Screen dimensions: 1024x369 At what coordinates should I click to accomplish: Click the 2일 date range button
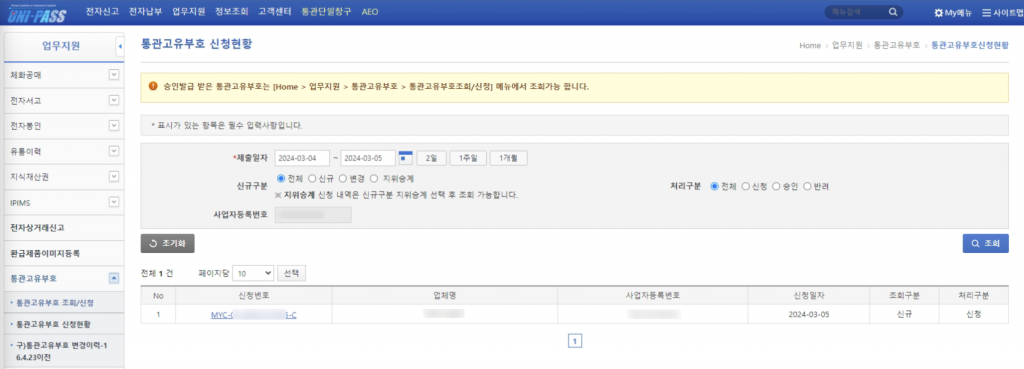pyautogui.click(x=431, y=158)
